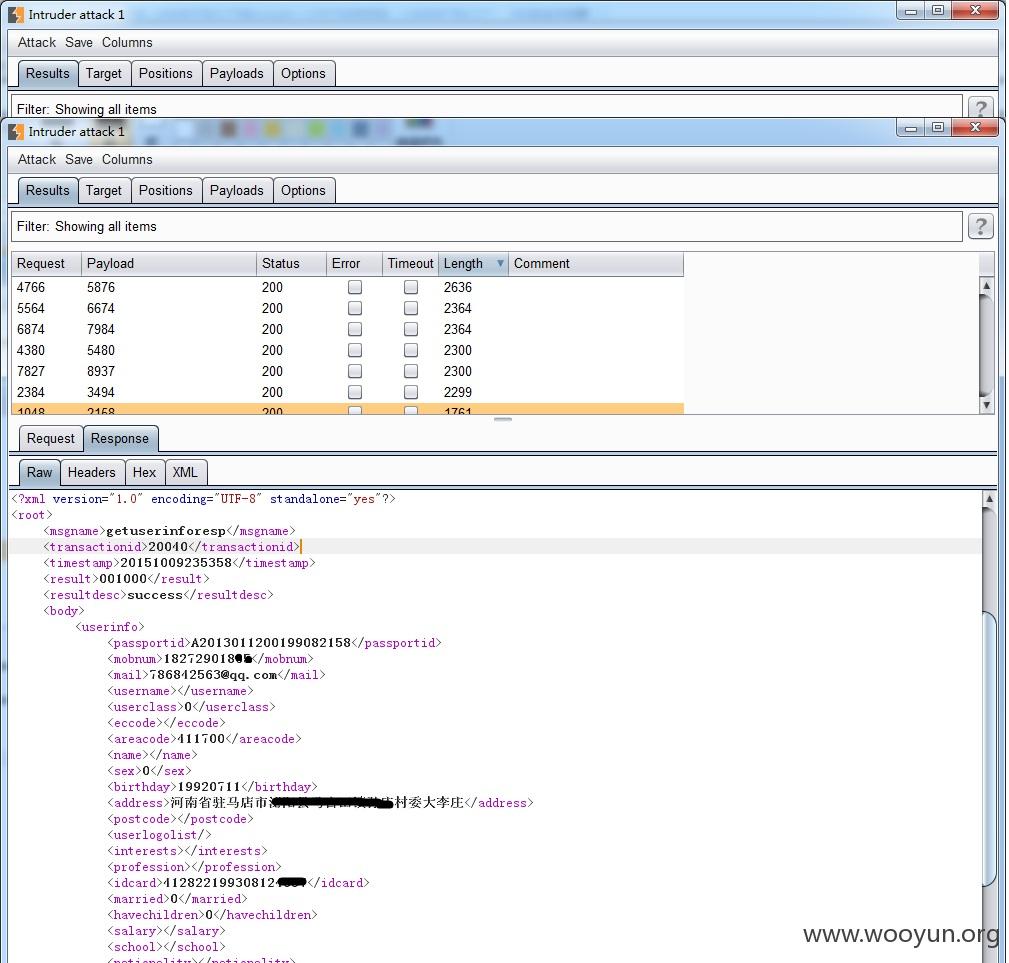Click results table scrollbar up arrow

(986, 285)
